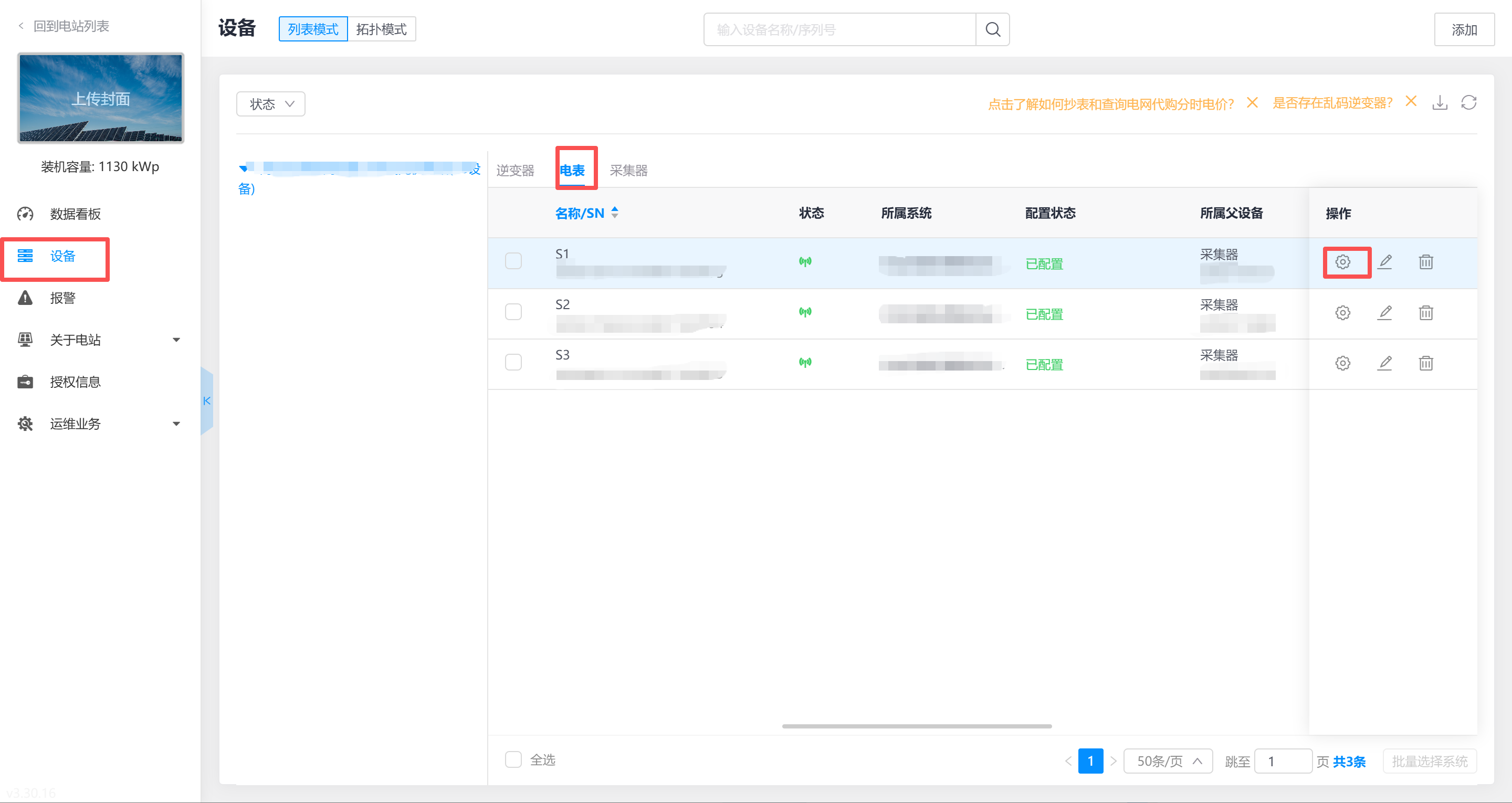The height and width of the screenshot is (803, 1512).
Task: Click the refresh list icon
Action: (1468, 103)
